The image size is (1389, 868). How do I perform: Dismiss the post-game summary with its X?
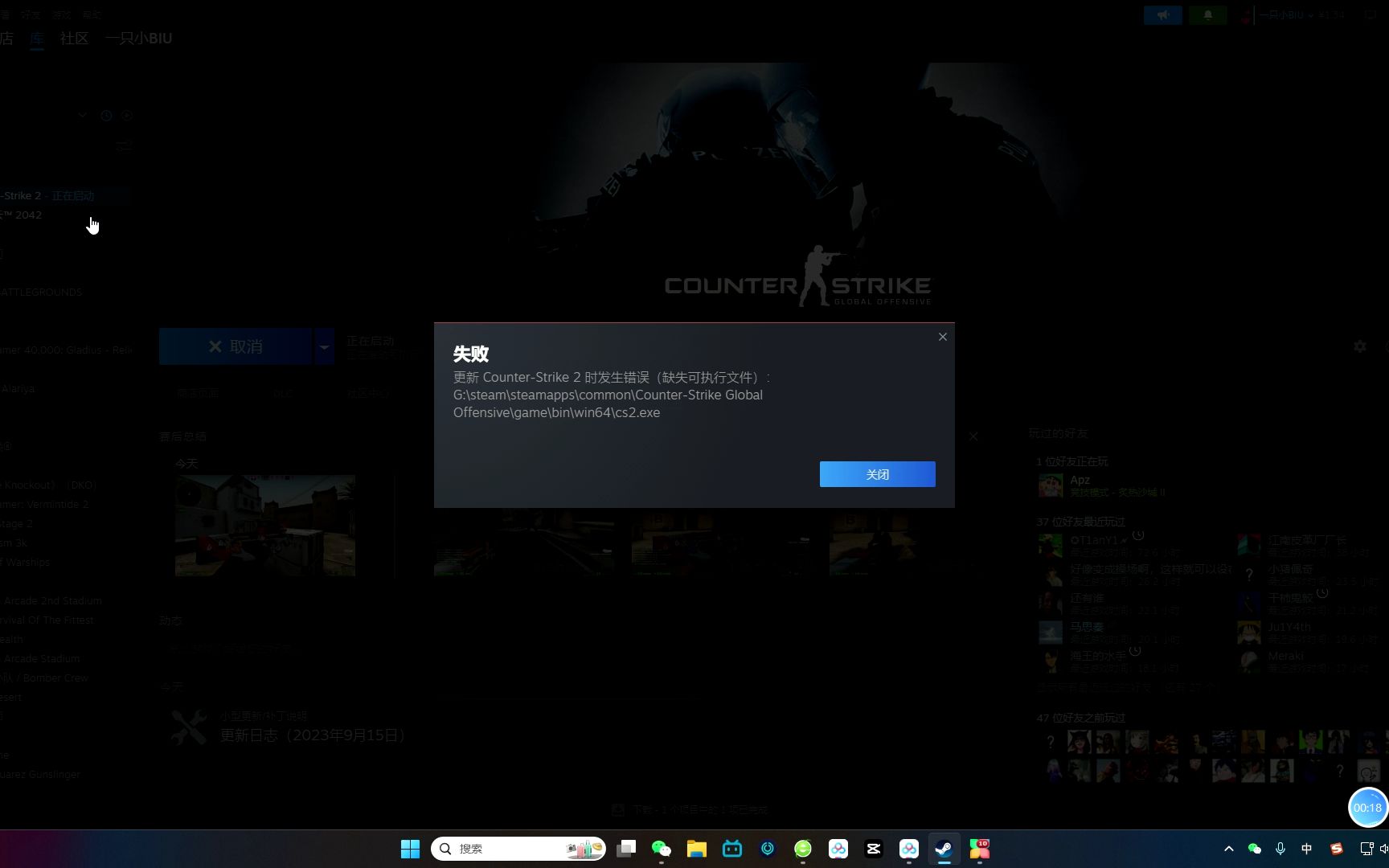[973, 436]
